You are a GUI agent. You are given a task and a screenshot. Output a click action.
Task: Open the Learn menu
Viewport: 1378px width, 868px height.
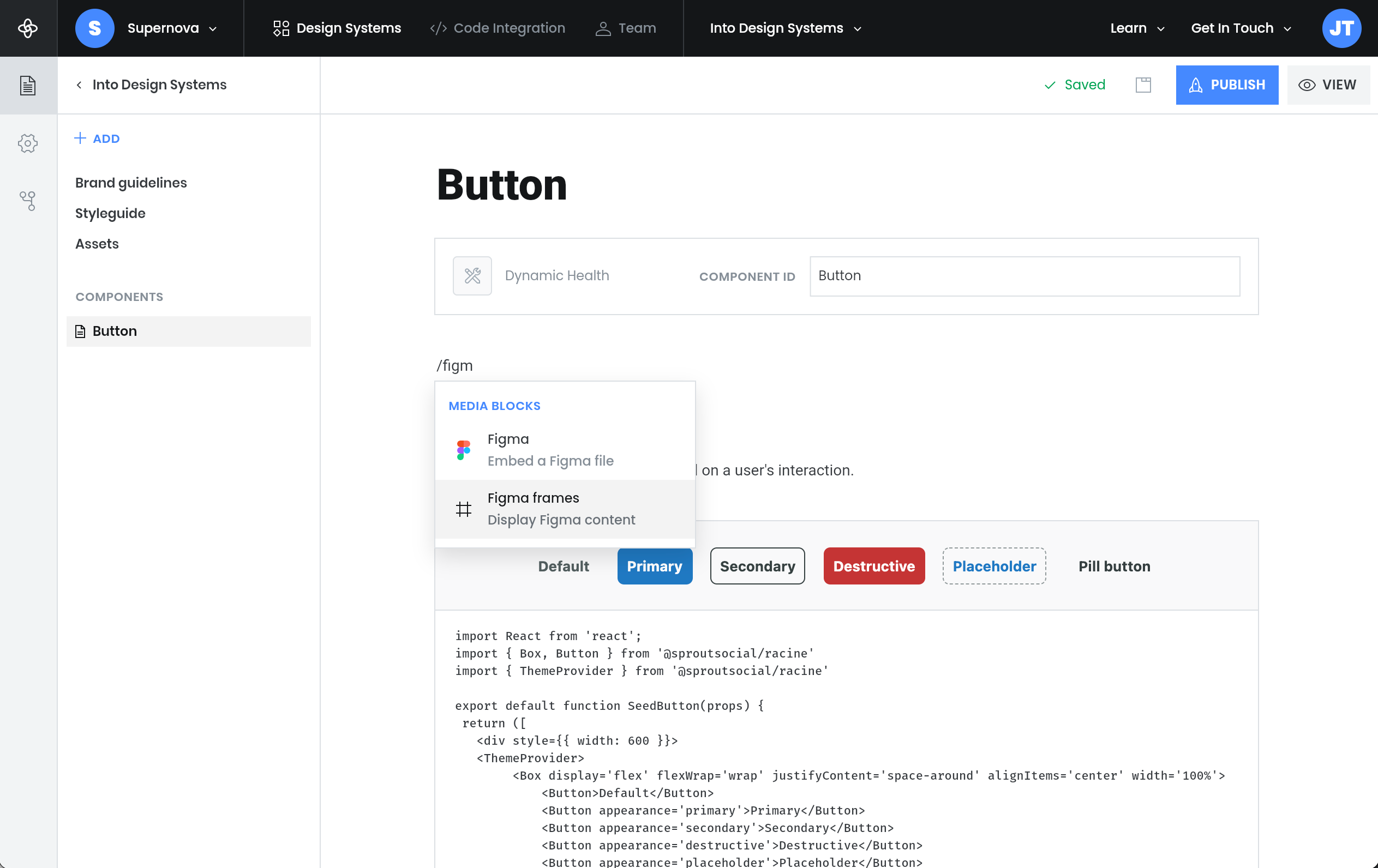point(1137,28)
